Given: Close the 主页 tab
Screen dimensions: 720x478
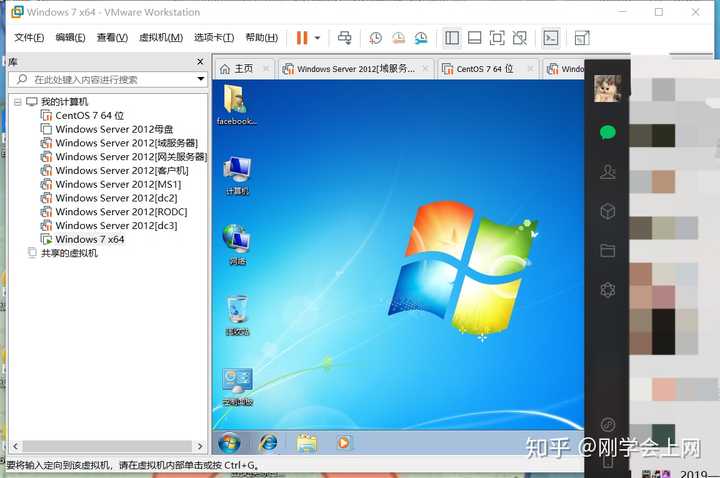Looking at the screenshot, I should (x=266, y=69).
